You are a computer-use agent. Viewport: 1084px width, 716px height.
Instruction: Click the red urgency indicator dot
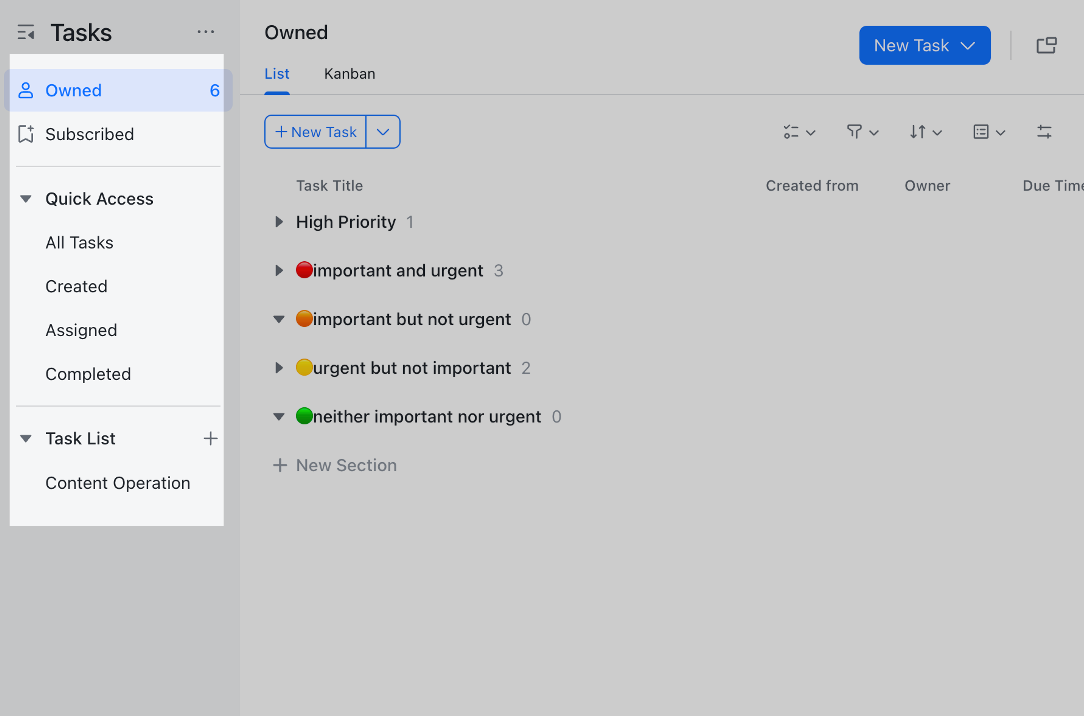click(x=303, y=270)
